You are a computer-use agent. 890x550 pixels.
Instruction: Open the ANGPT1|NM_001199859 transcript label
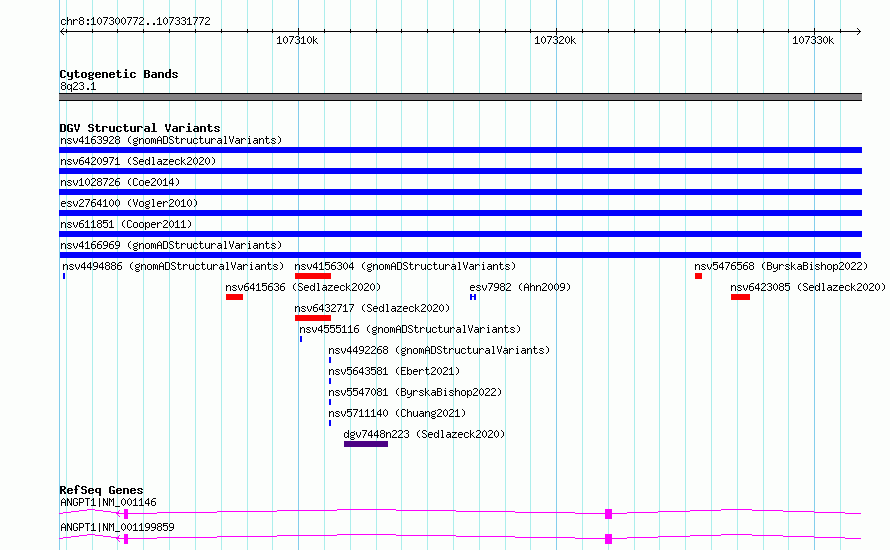[x=117, y=527]
